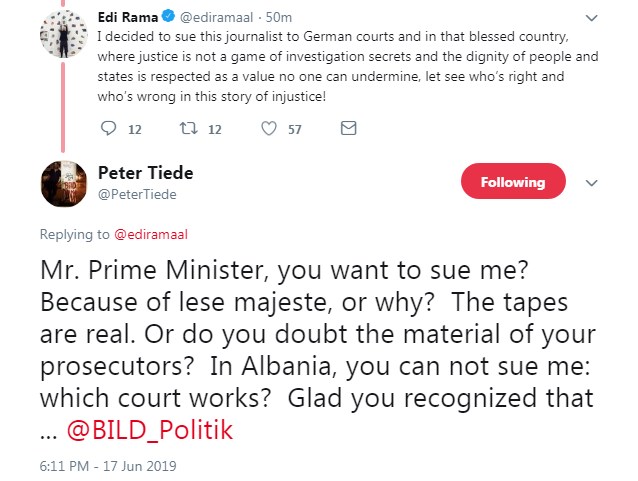This screenshot has width=638, height=481.
Task: Expand Edi Rama's tweet options chevron
Action: pyautogui.click(x=590, y=17)
